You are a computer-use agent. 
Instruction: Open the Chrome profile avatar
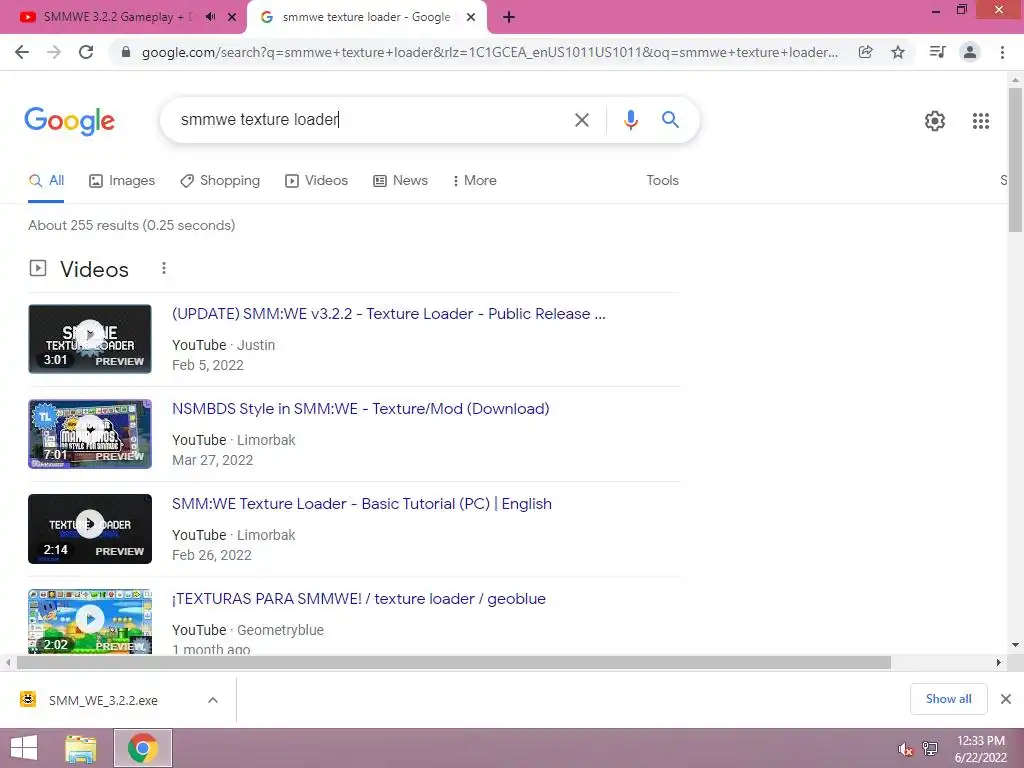970,52
